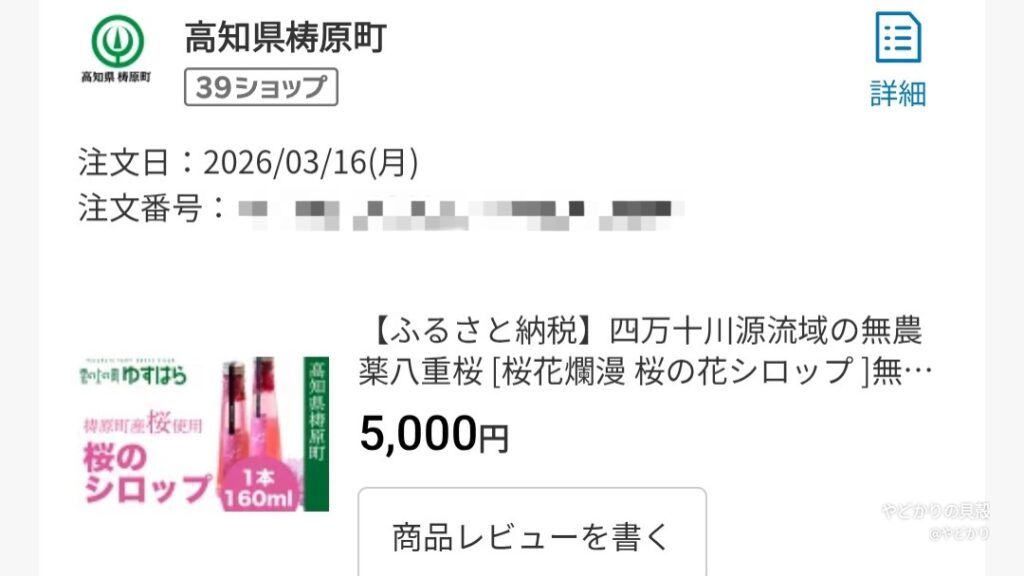Click the green vertical 高知県梼原町 banner in the thumbnail
The height and width of the screenshot is (576, 1024).
(316, 434)
